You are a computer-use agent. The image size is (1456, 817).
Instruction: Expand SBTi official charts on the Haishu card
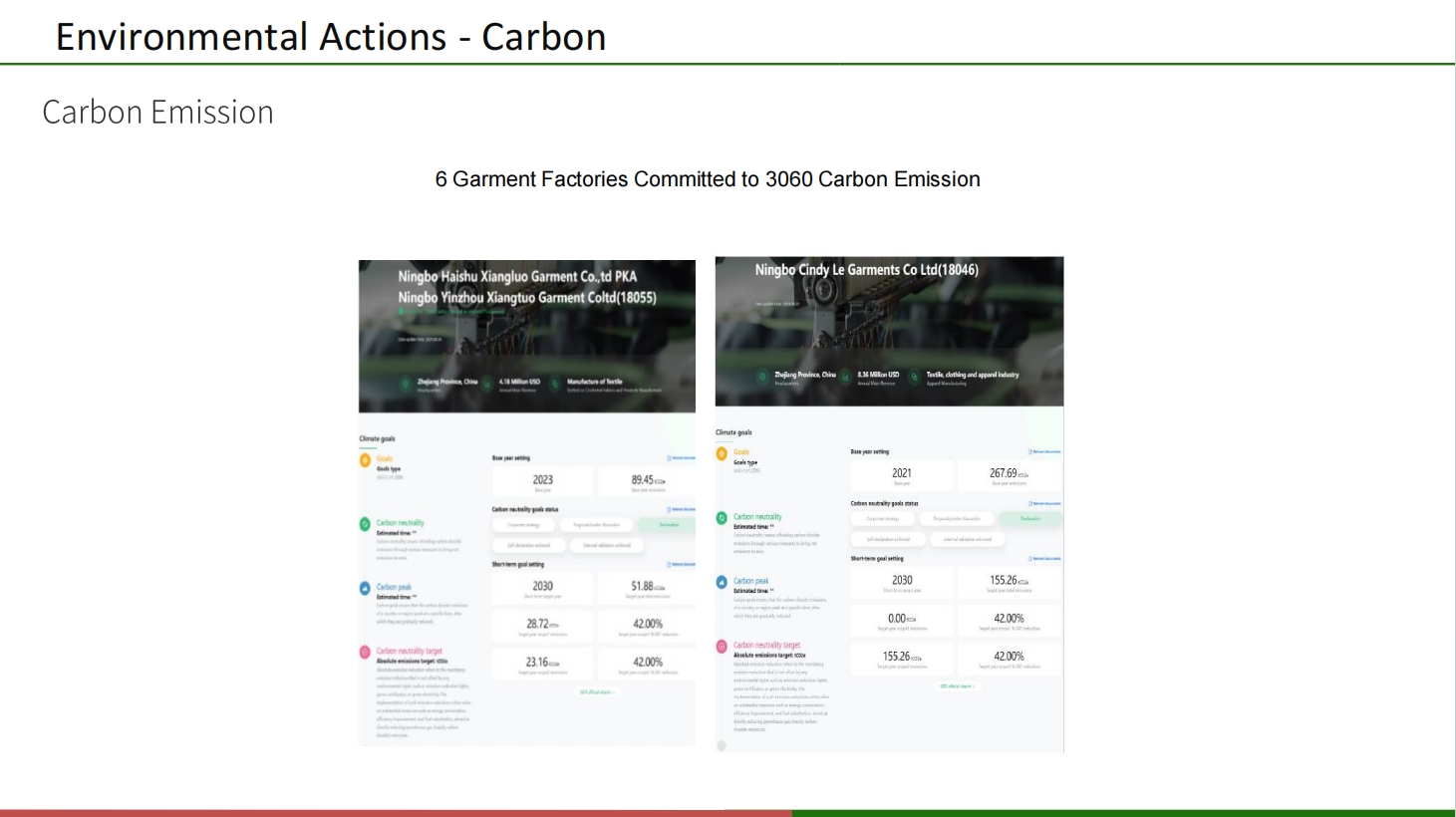pyautogui.click(x=597, y=690)
